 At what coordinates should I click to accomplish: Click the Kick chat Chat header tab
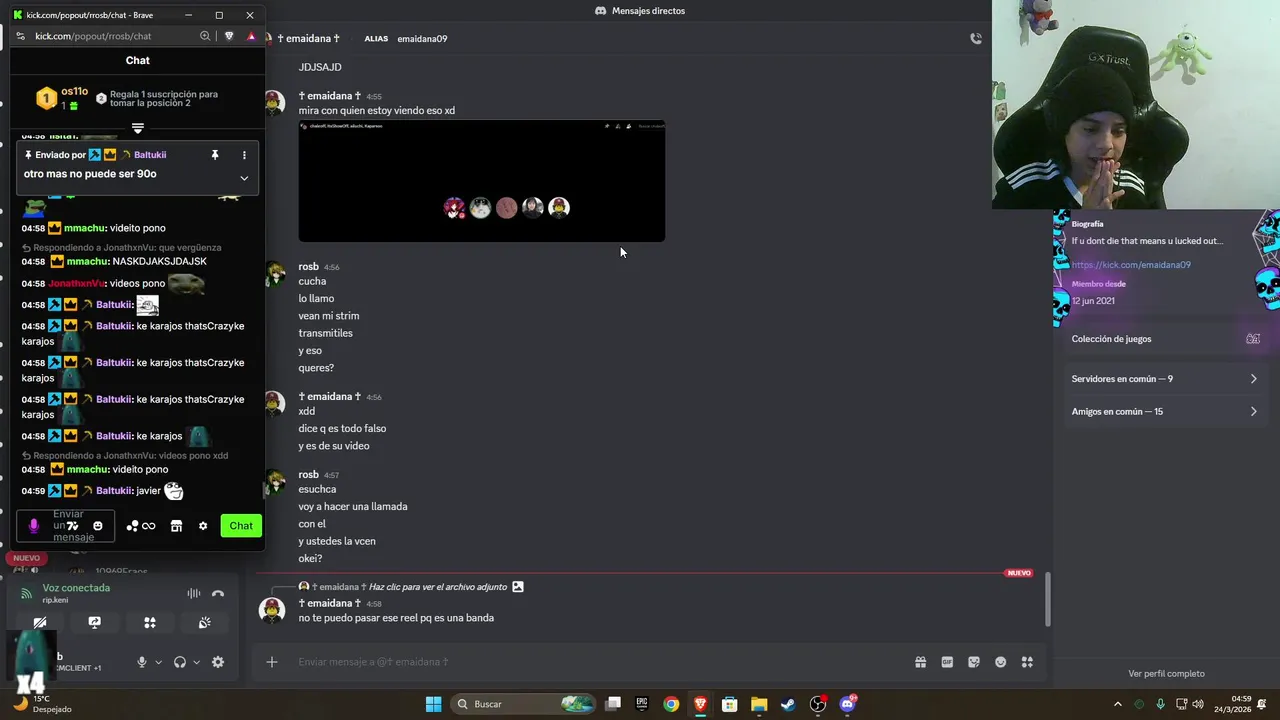click(x=138, y=60)
